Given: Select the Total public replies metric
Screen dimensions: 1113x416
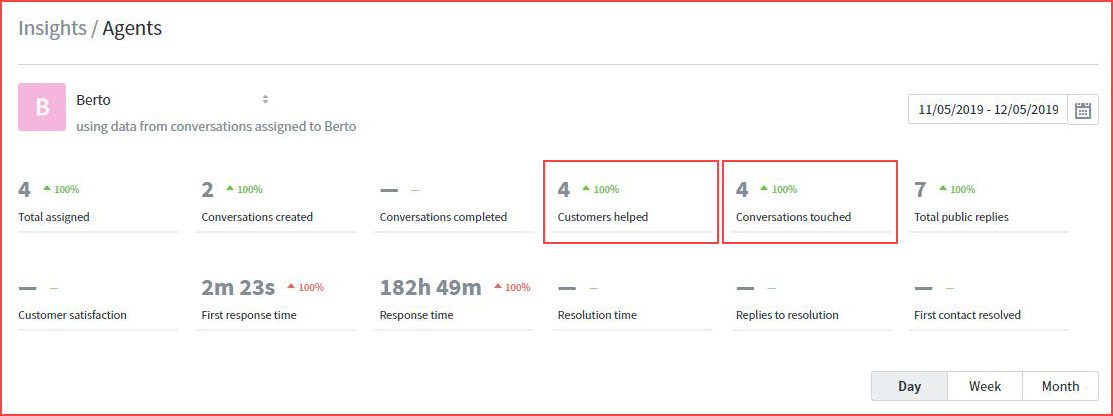Looking at the screenshot, I should (x=987, y=203).
